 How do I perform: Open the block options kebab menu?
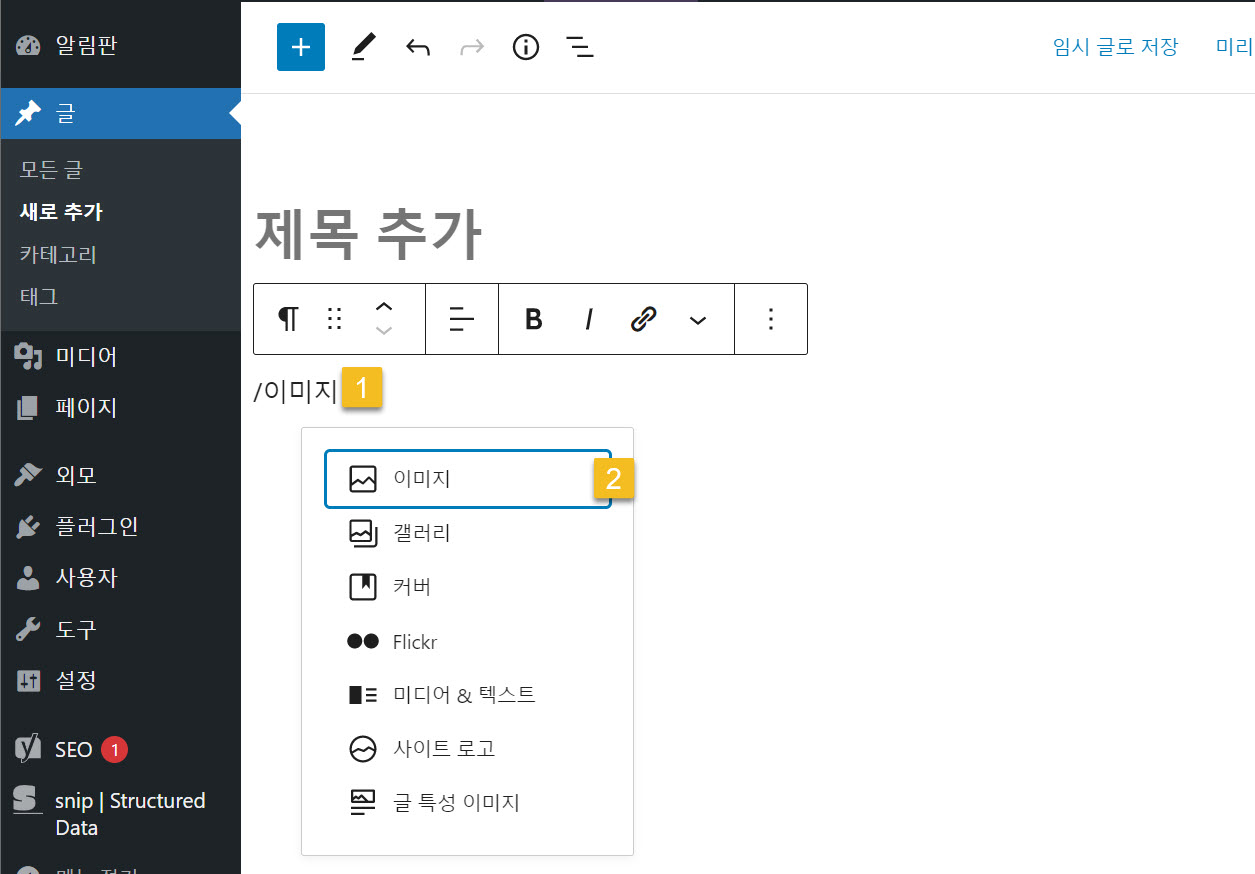coord(770,318)
